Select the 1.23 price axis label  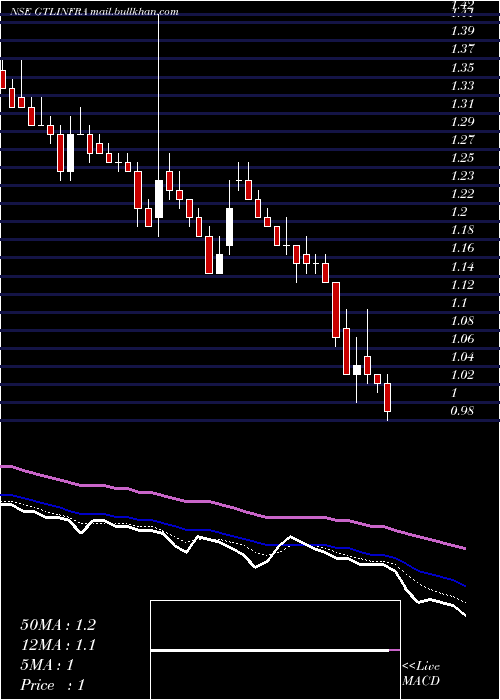coord(462,176)
